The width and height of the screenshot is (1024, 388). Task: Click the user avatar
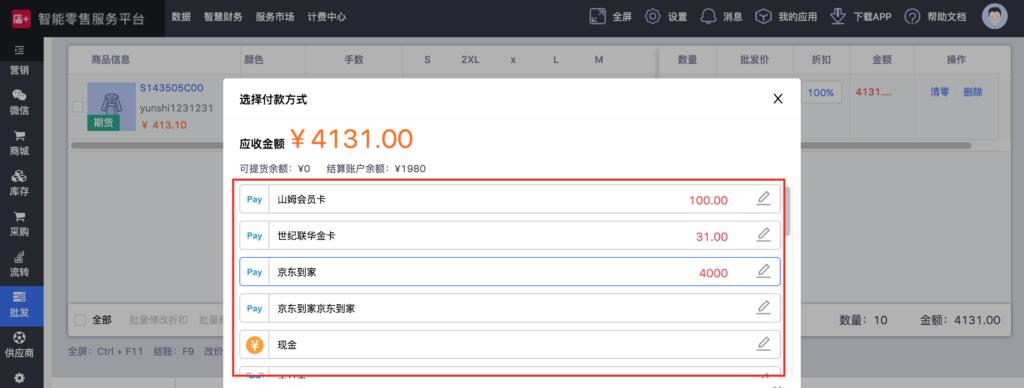[x=995, y=17]
